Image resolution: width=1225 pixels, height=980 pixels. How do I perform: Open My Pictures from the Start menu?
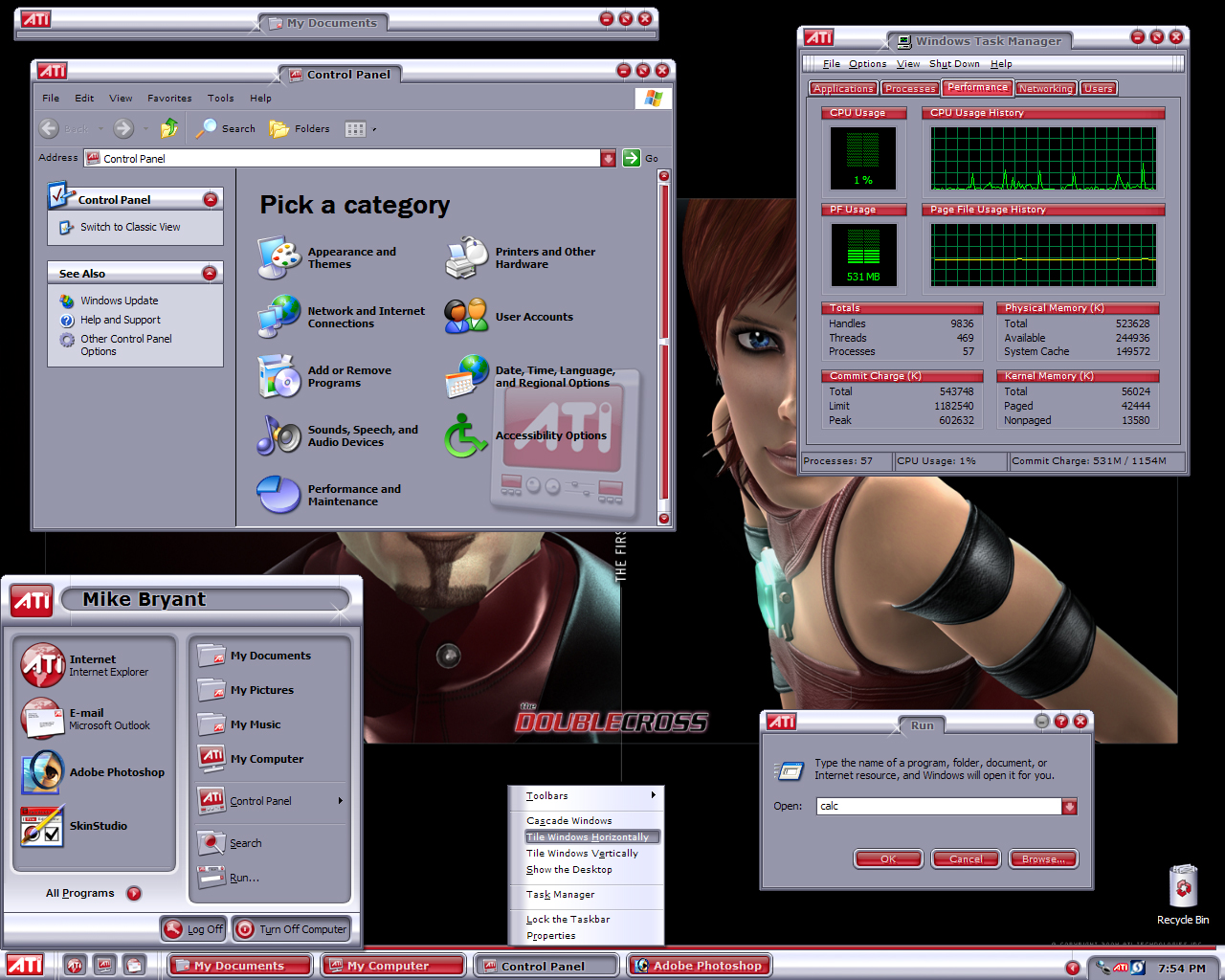point(270,690)
